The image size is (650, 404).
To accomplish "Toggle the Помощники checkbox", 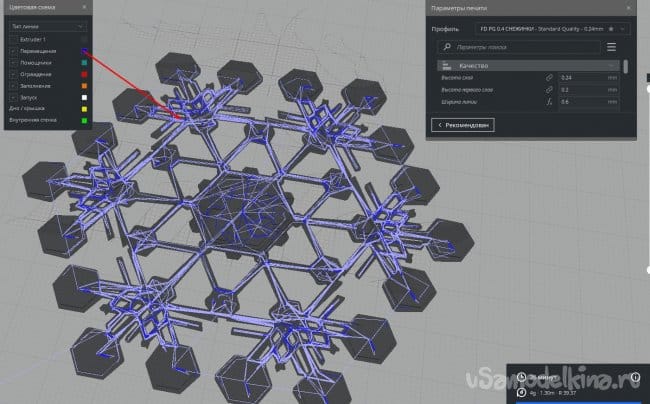I will coord(13,62).
